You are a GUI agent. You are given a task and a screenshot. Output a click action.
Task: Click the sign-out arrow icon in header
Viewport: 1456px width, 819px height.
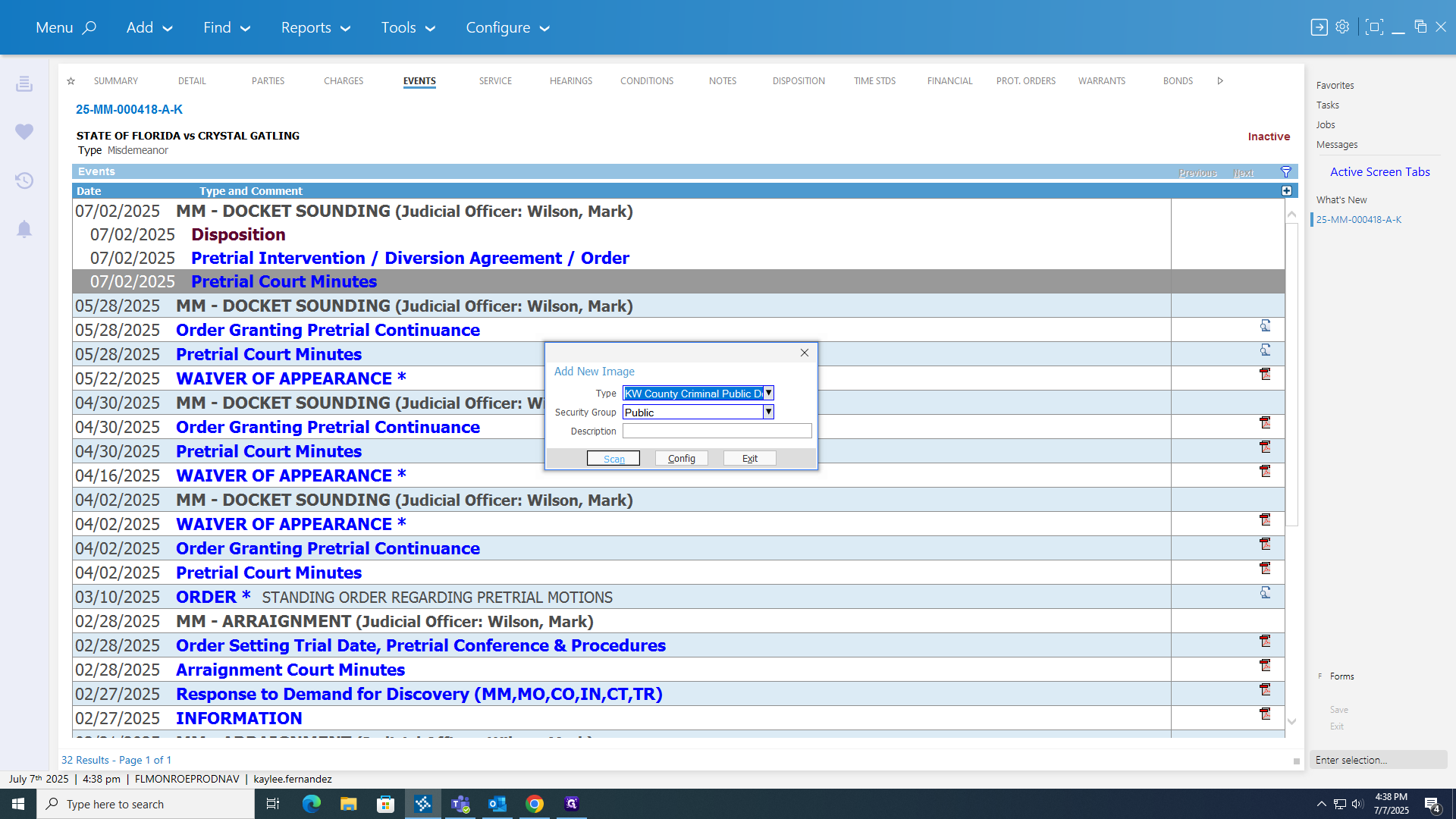1319,27
